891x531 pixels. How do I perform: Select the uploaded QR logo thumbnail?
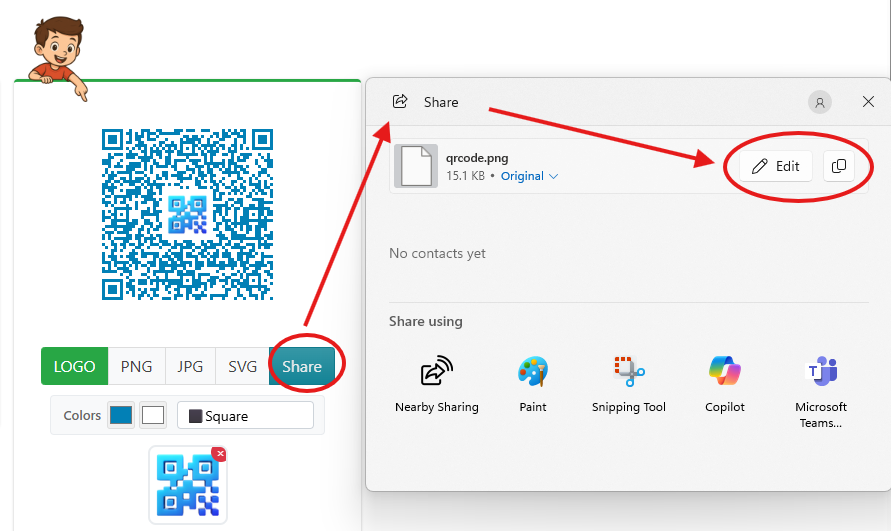[x=188, y=485]
